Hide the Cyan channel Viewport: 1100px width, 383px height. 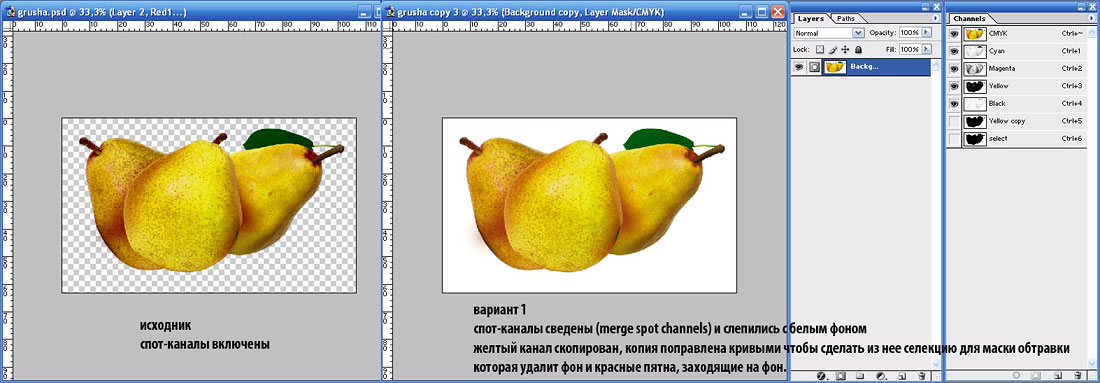tap(953, 51)
